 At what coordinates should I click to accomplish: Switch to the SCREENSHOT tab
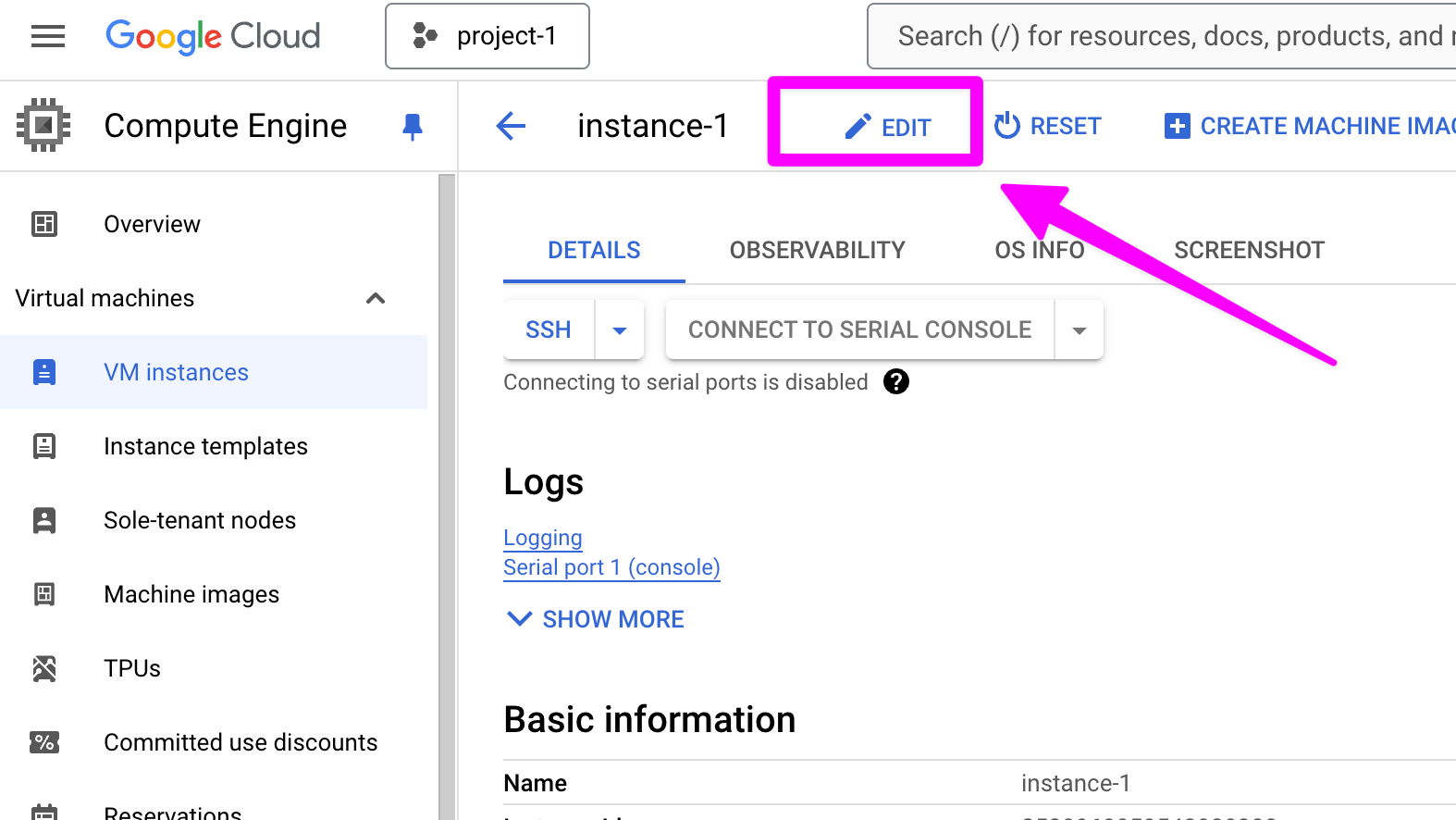pos(1250,250)
